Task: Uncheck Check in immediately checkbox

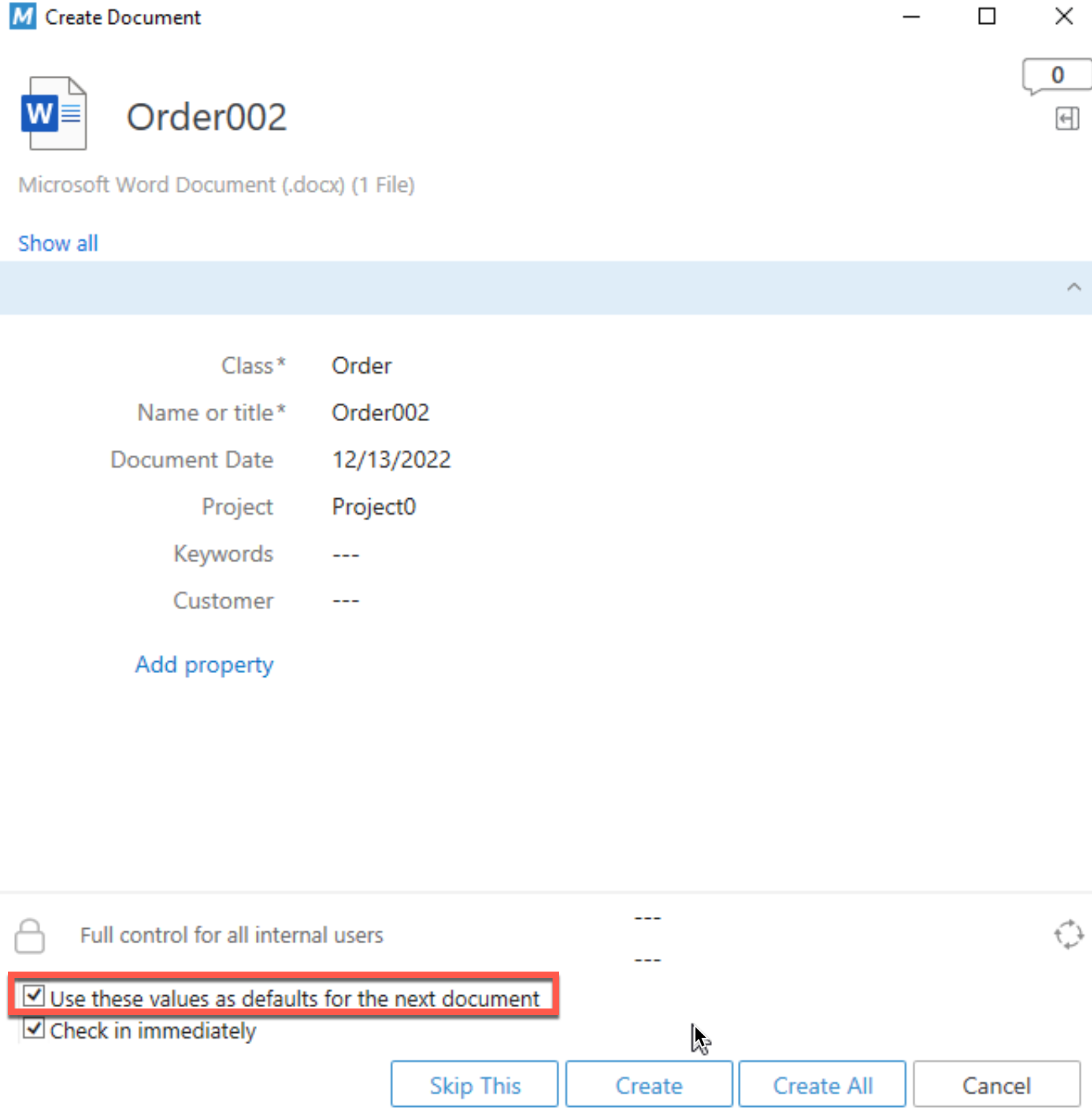Action: click(34, 1028)
